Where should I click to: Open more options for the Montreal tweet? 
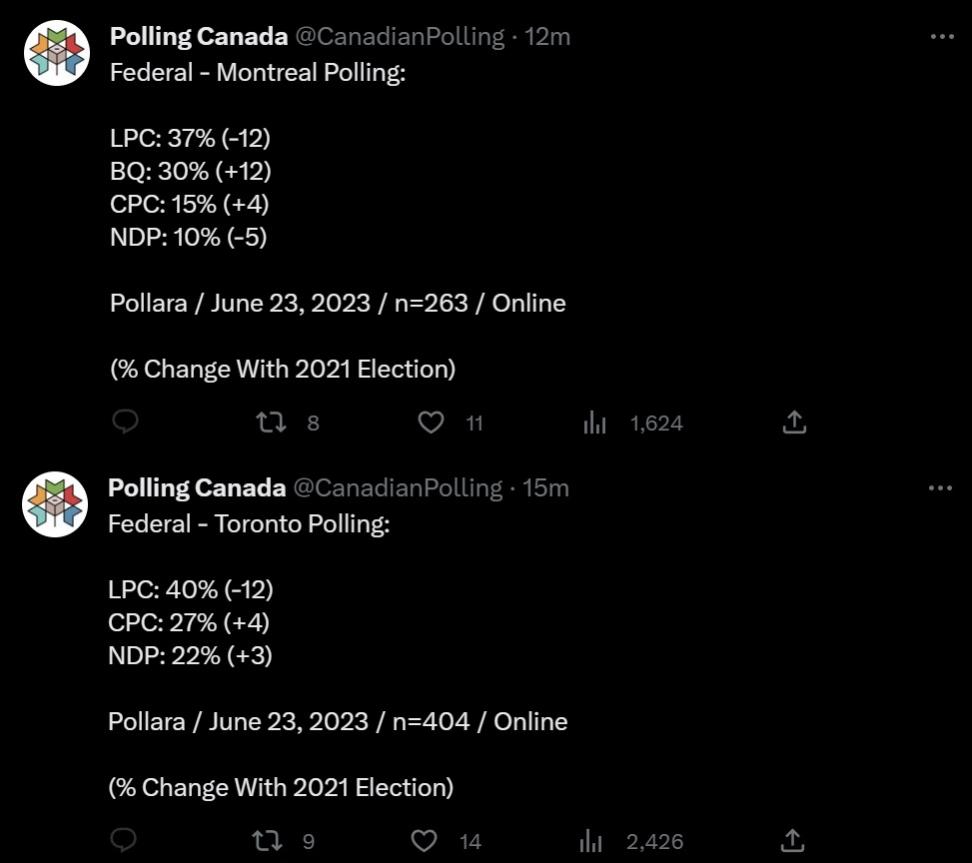942,37
